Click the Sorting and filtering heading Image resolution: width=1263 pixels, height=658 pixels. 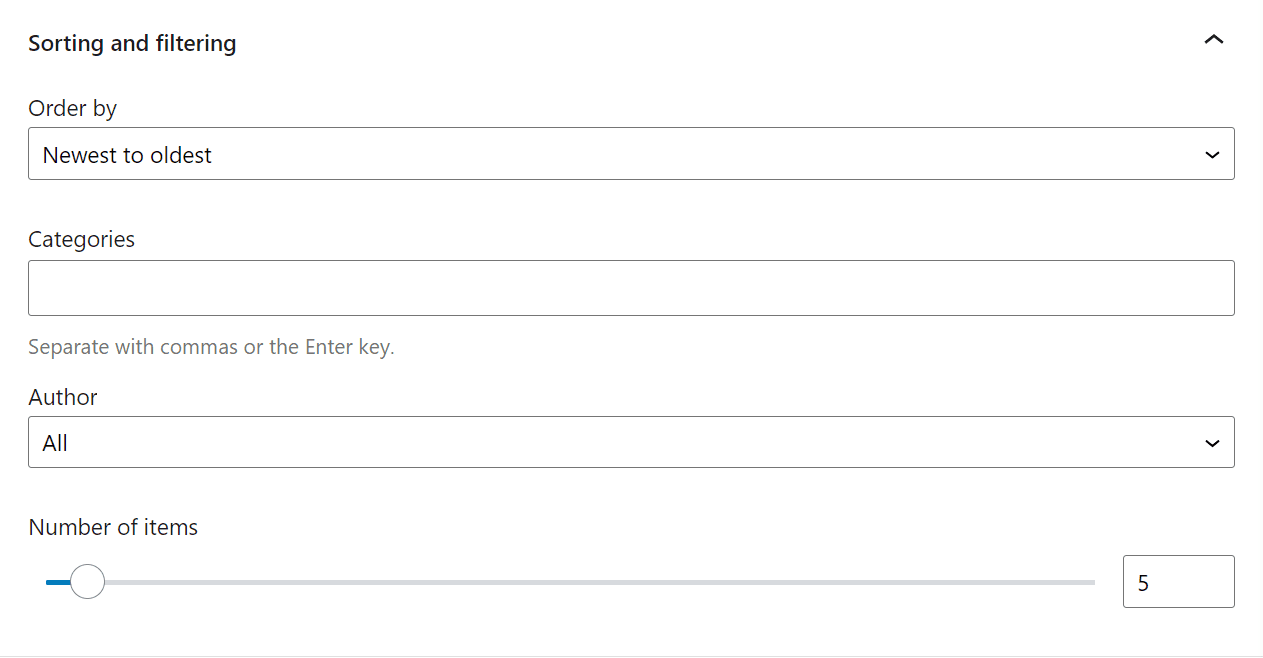132,43
